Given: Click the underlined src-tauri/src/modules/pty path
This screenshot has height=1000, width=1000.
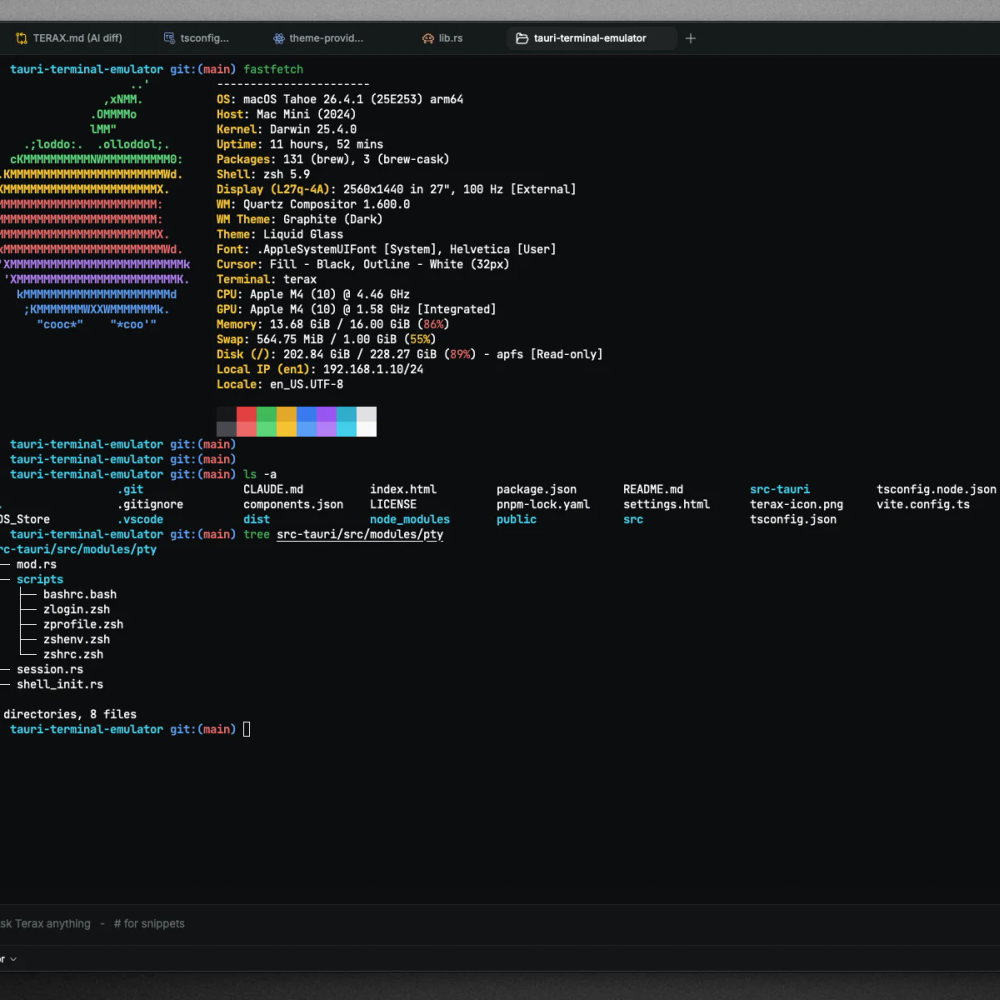Looking at the screenshot, I should pos(360,534).
